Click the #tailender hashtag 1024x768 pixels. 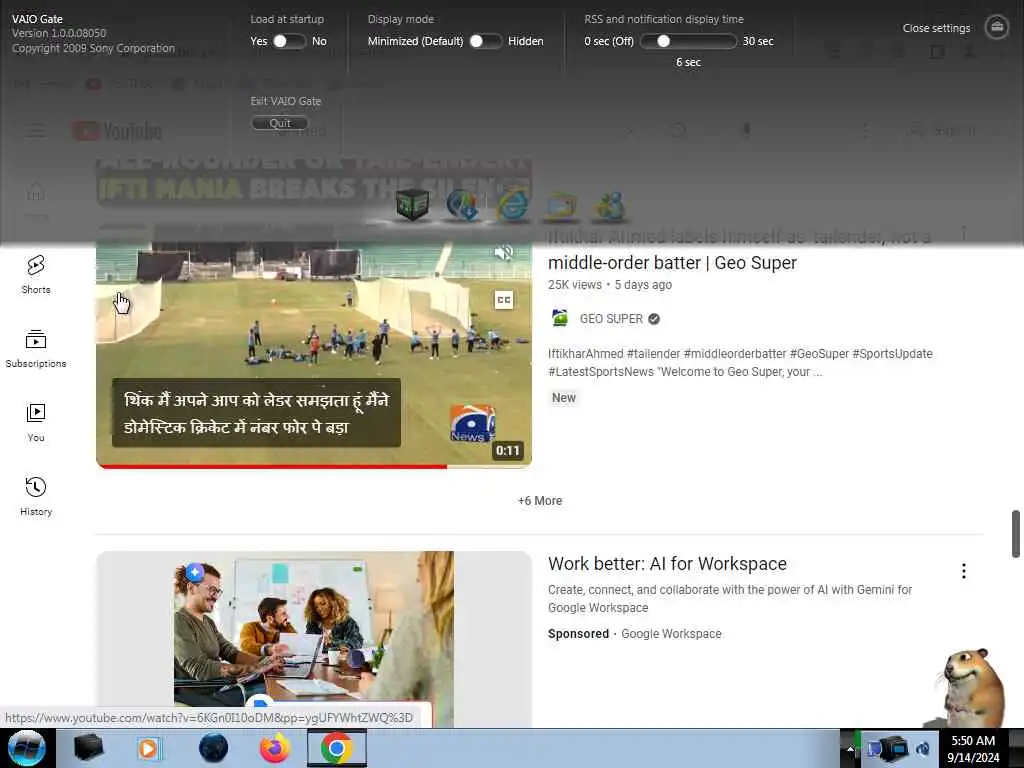653,353
